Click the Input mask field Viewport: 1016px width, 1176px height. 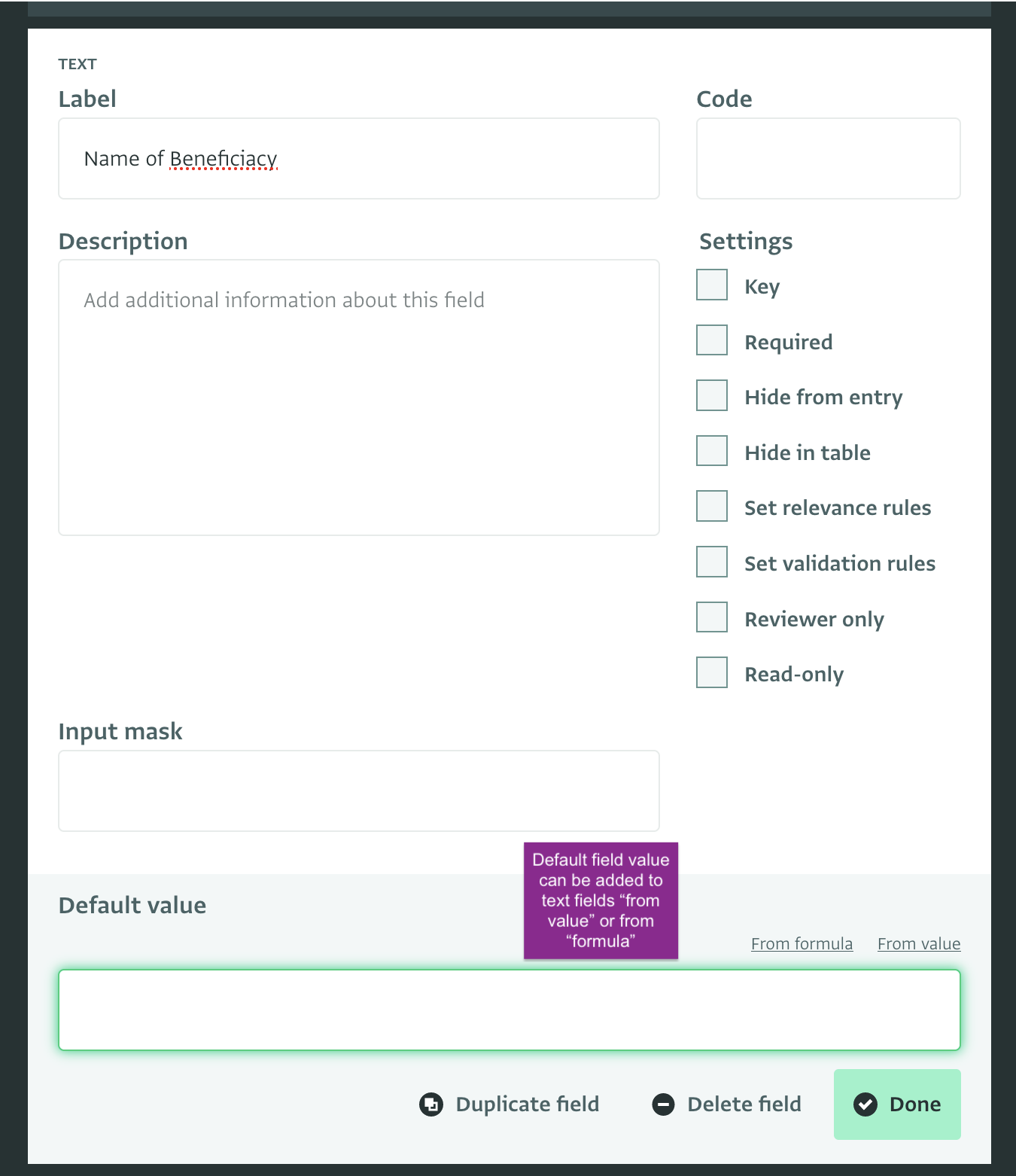[x=358, y=791]
